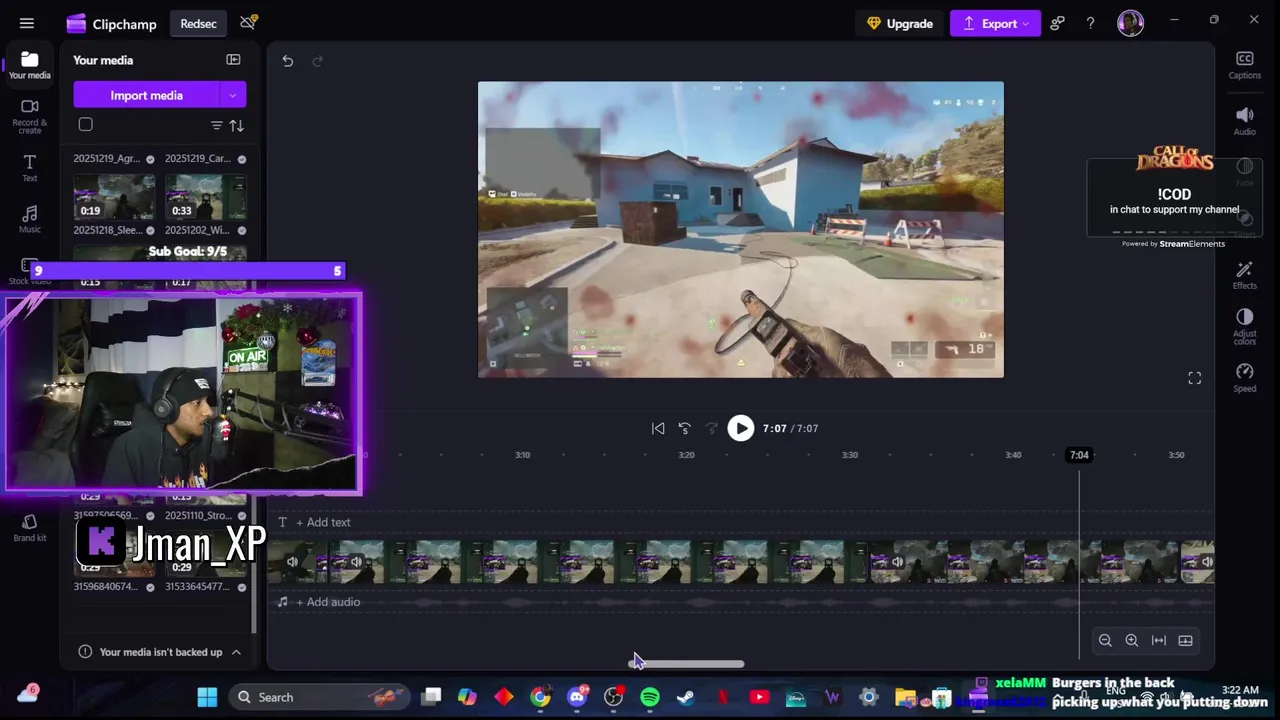Open Google Chrome from the taskbar
Viewport: 1280px width, 720px height.
pyautogui.click(x=540, y=697)
